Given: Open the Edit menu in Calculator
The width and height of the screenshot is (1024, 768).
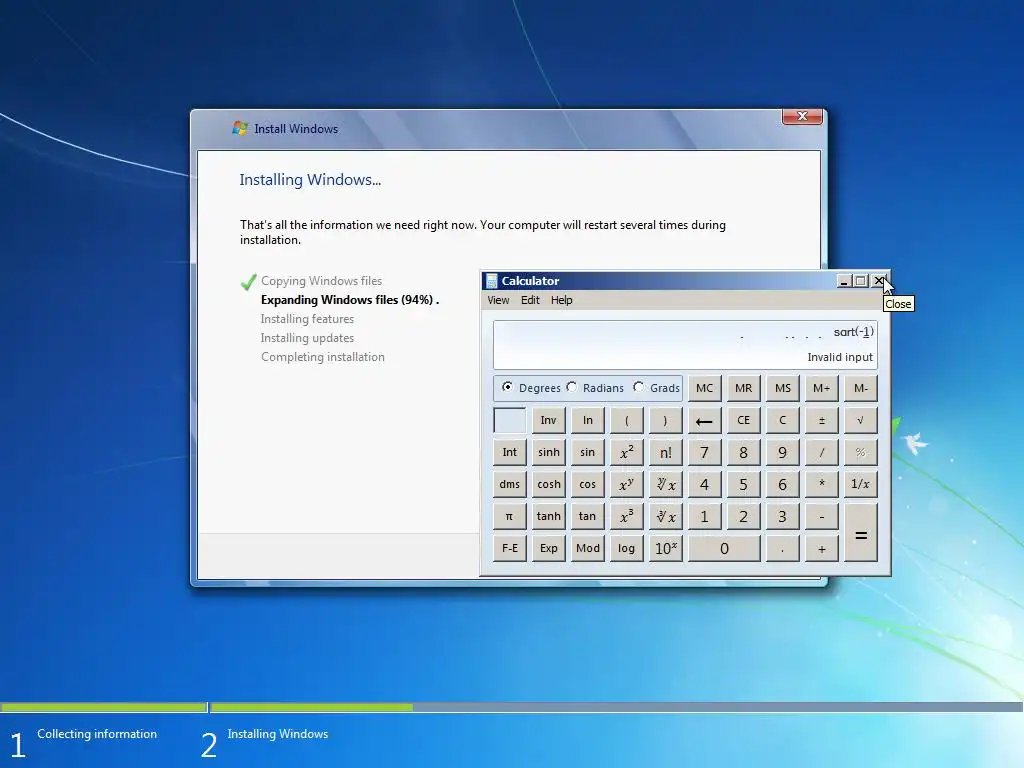Looking at the screenshot, I should pos(530,300).
